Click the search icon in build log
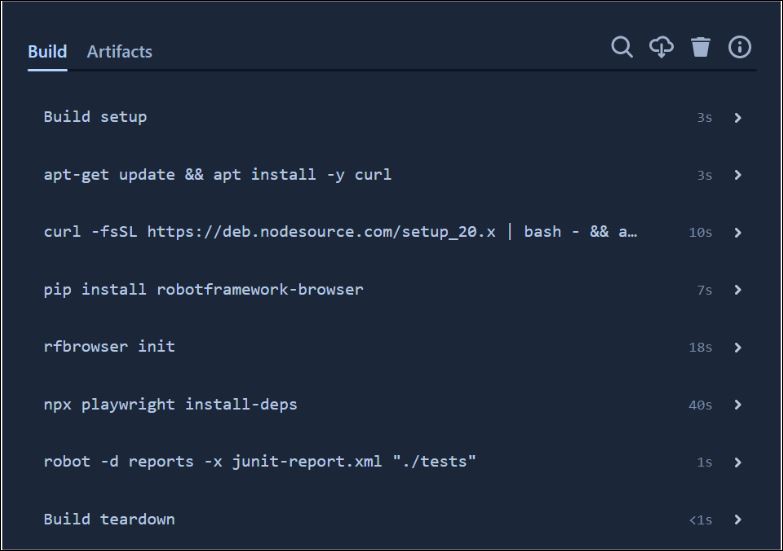 pos(622,47)
